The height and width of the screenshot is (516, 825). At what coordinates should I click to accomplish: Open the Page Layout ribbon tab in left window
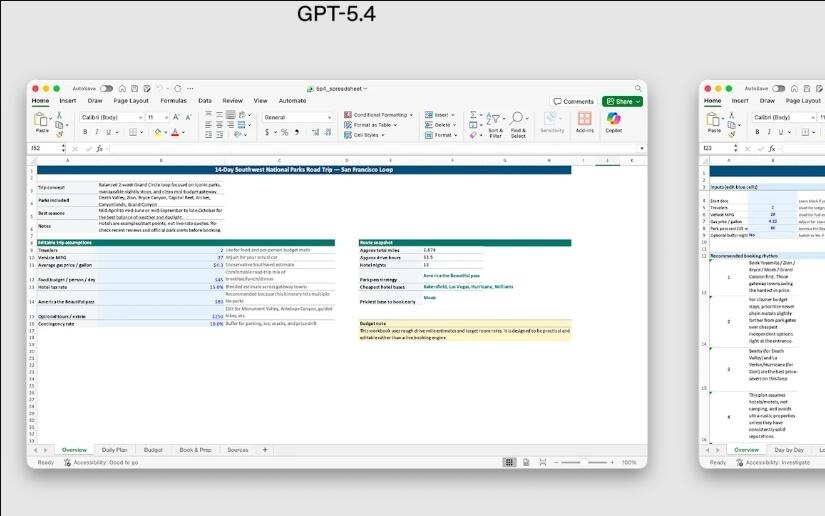point(131,100)
